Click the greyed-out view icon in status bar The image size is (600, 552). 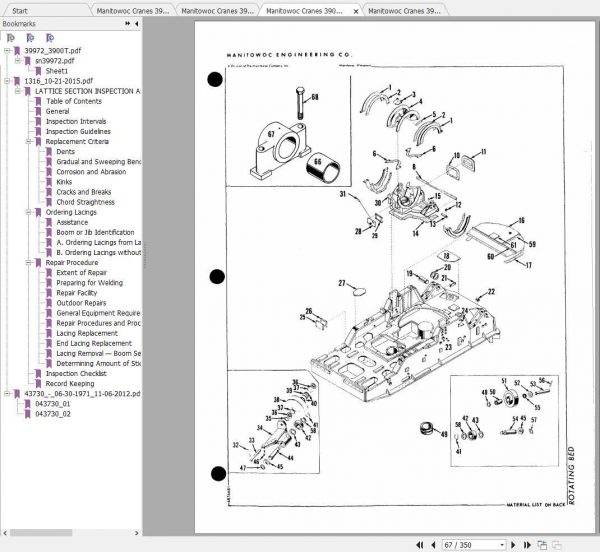[x=556, y=545]
